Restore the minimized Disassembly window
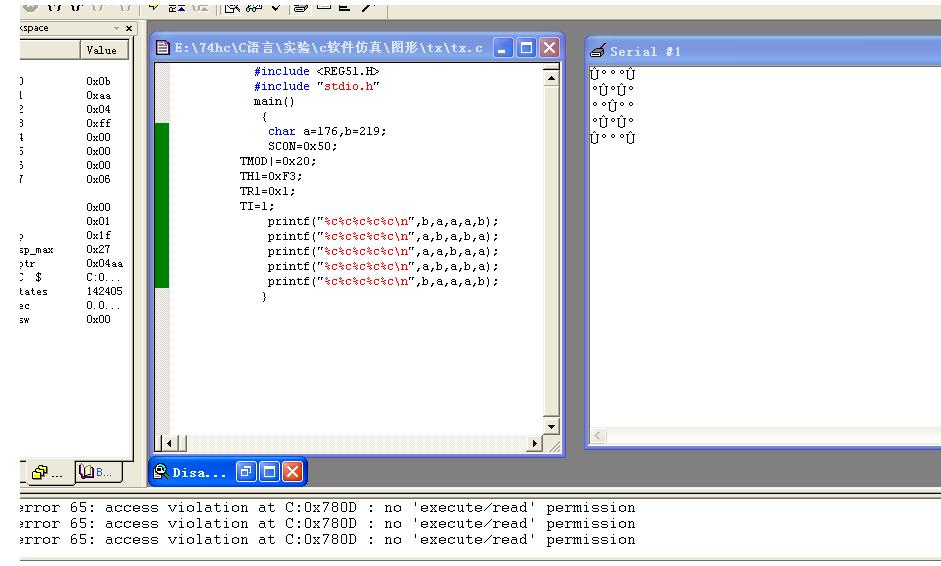Image resolution: width=941 pixels, height=566 pixels. (245, 472)
